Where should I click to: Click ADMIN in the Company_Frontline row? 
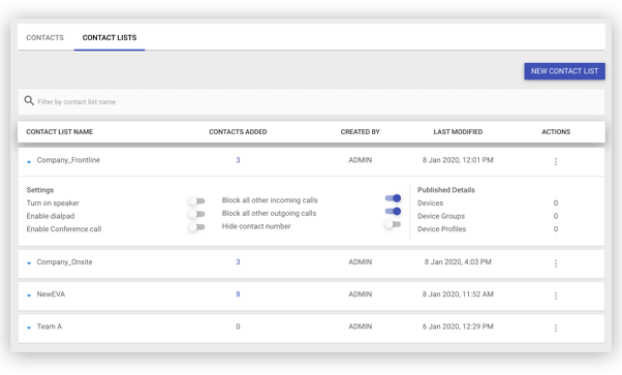tap(360, 160)
